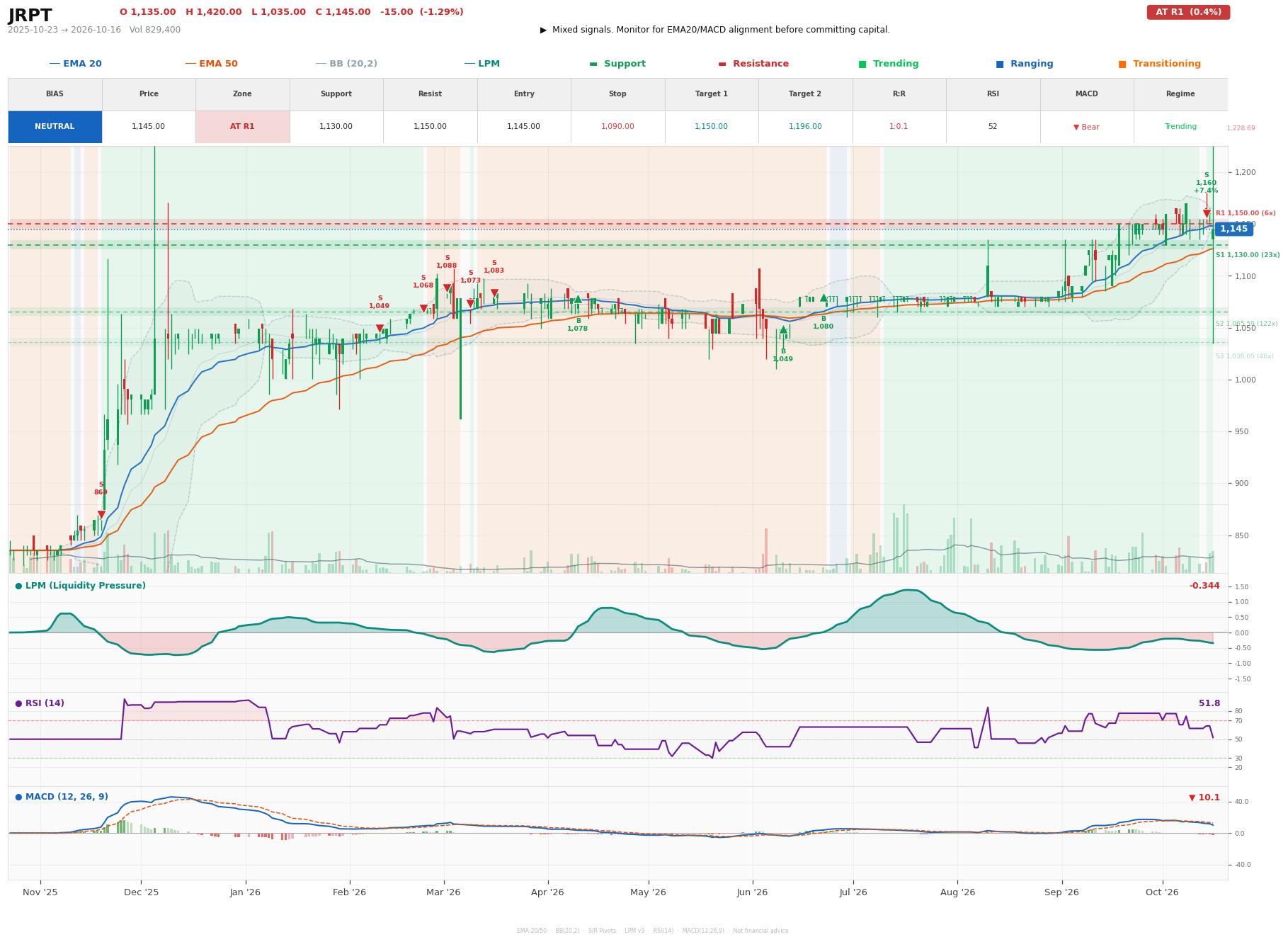This screenshot has width=1288, height=942.
Task: Toggle the EMA 50 legend entry
Action: coord(212,64)
